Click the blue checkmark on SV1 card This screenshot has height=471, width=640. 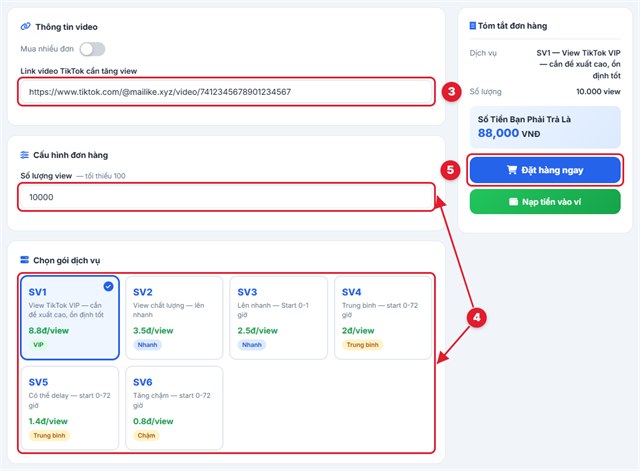tap(108, 287)
